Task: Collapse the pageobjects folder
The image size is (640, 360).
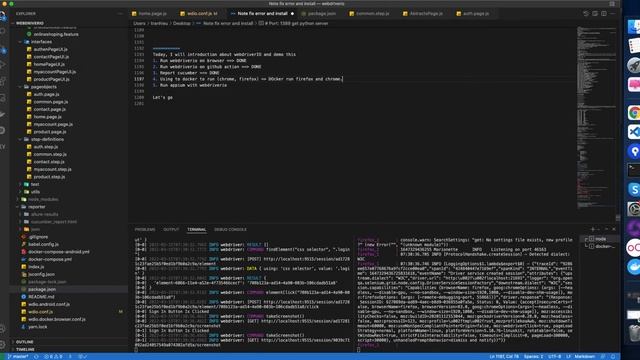Action: (x=44, y=87)
